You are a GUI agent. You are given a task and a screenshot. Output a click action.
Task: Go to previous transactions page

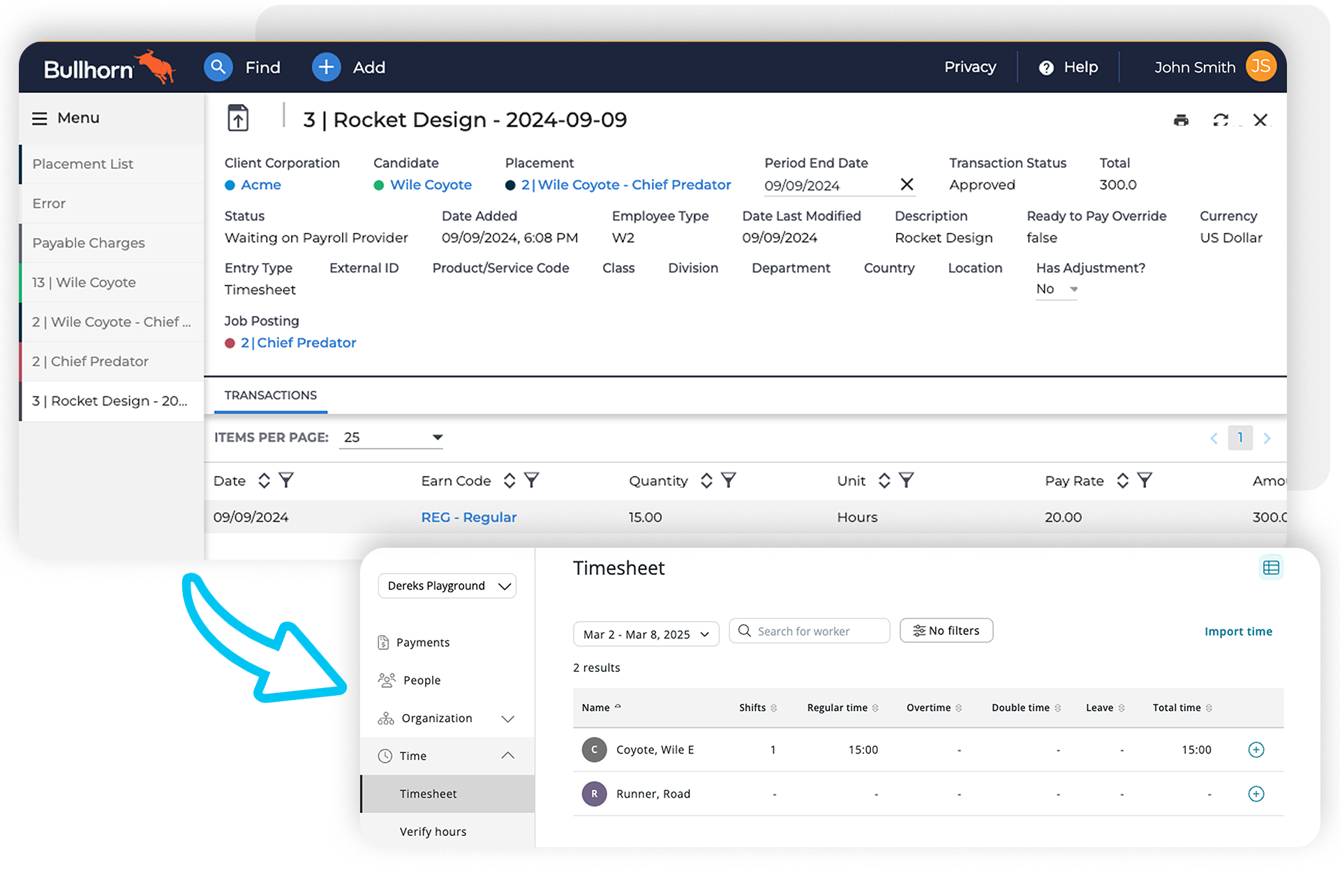coord(1214,438)
